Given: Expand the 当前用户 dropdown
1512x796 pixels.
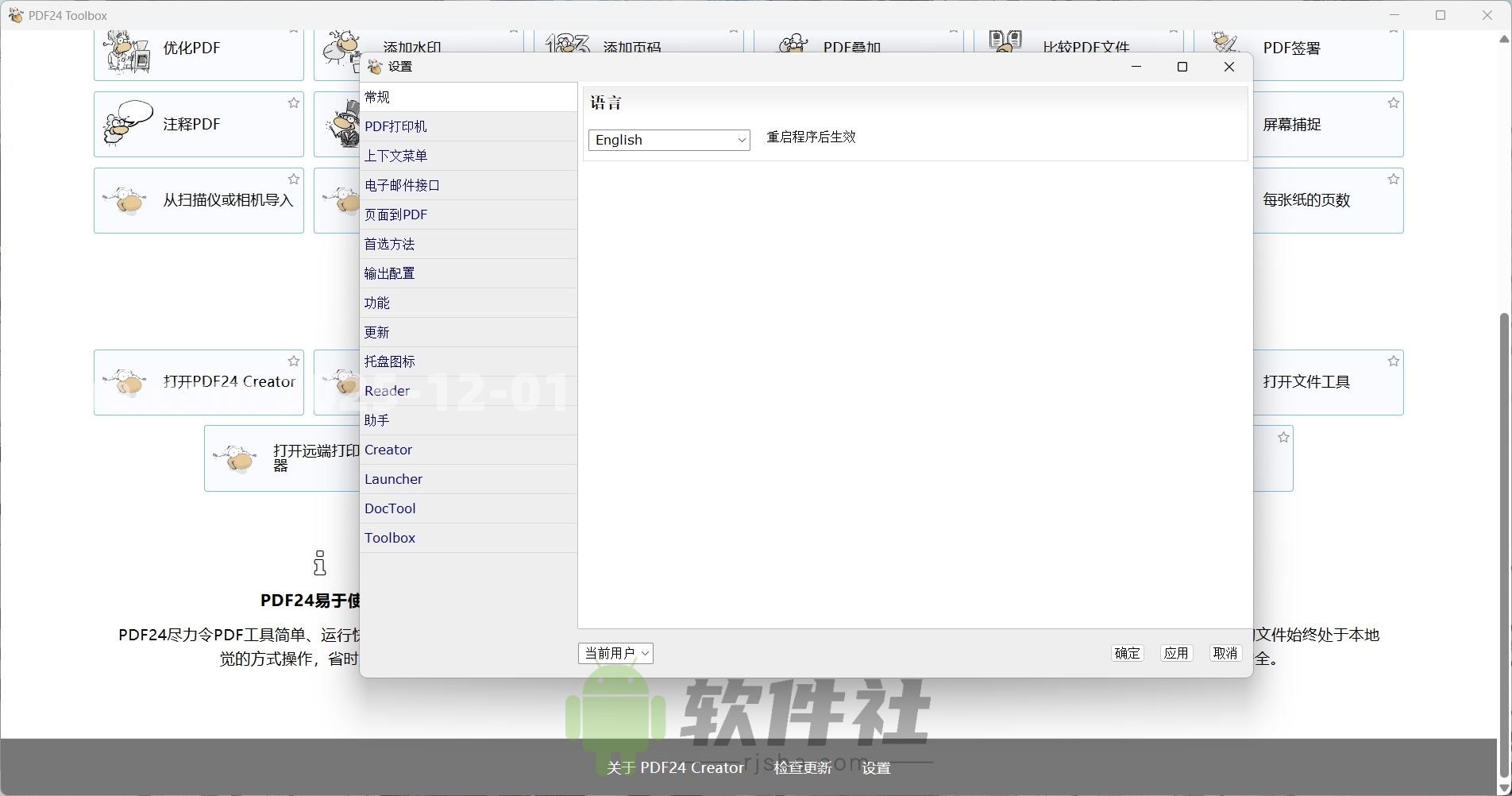Looking at the screenshot, I should pos(615,653).
